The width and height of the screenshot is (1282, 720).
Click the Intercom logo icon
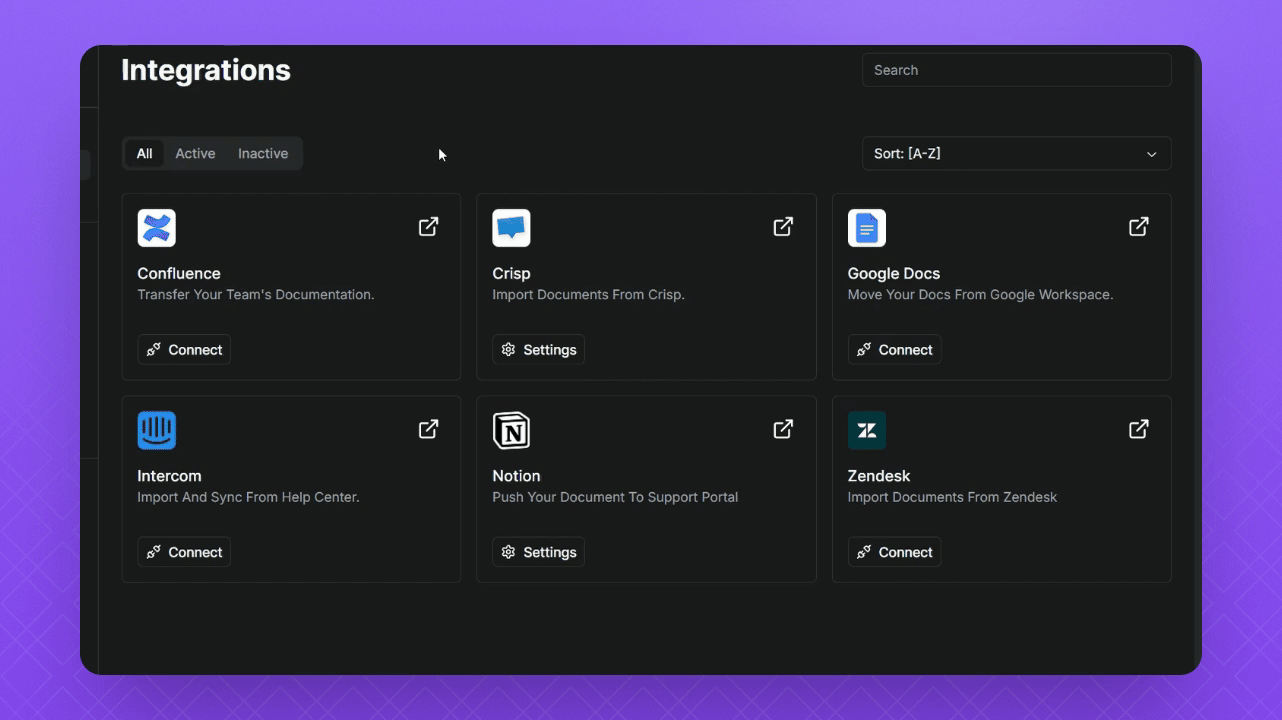point(157,430)
